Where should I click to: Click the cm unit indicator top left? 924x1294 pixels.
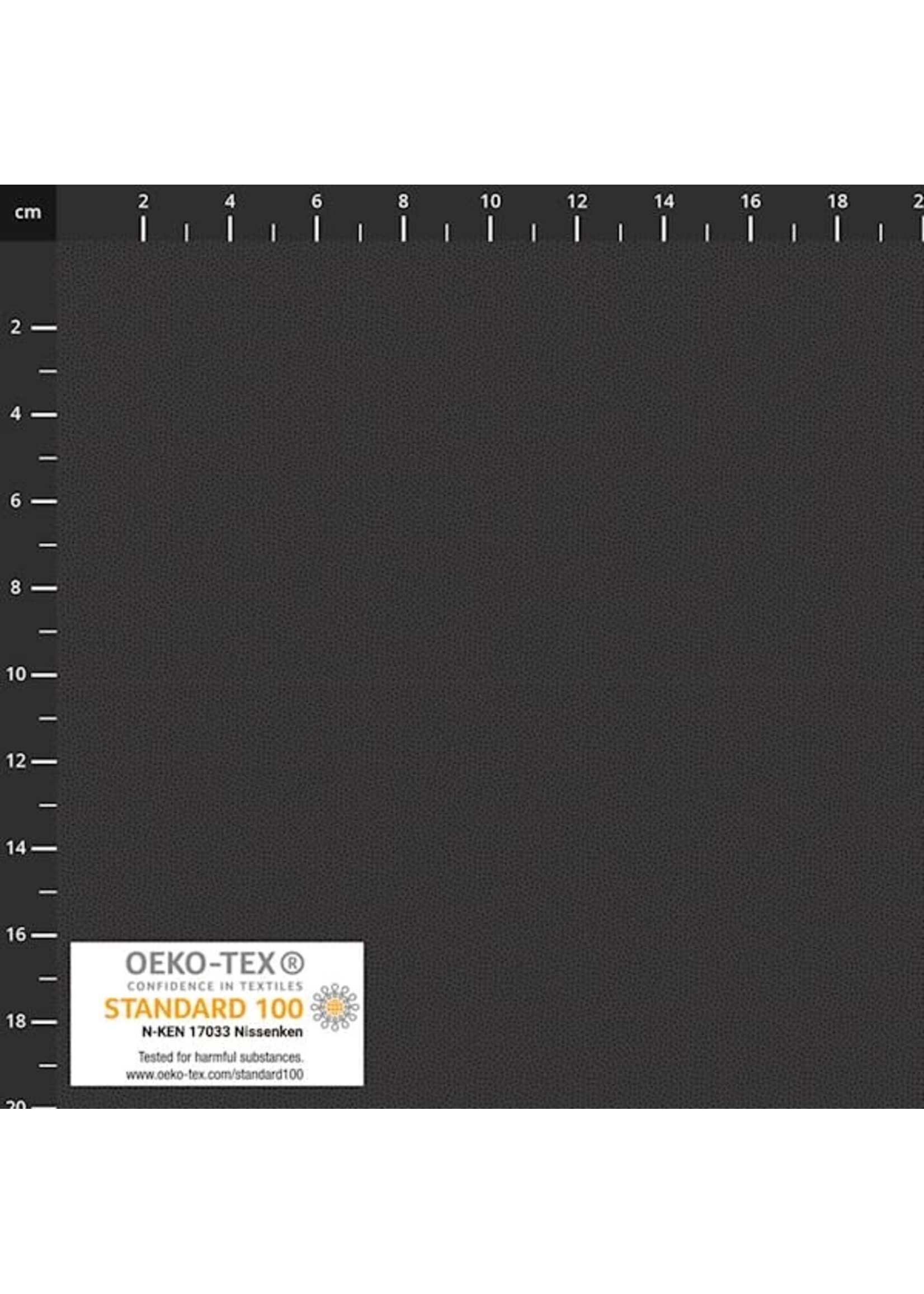point(28,213)
